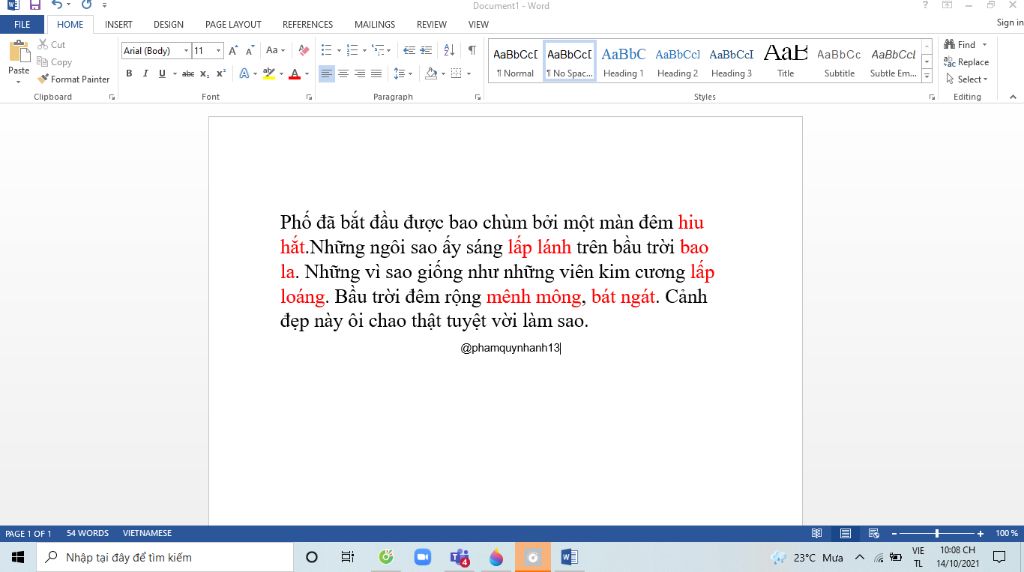
Task: Open the font name dropdown
Action: 186,50
